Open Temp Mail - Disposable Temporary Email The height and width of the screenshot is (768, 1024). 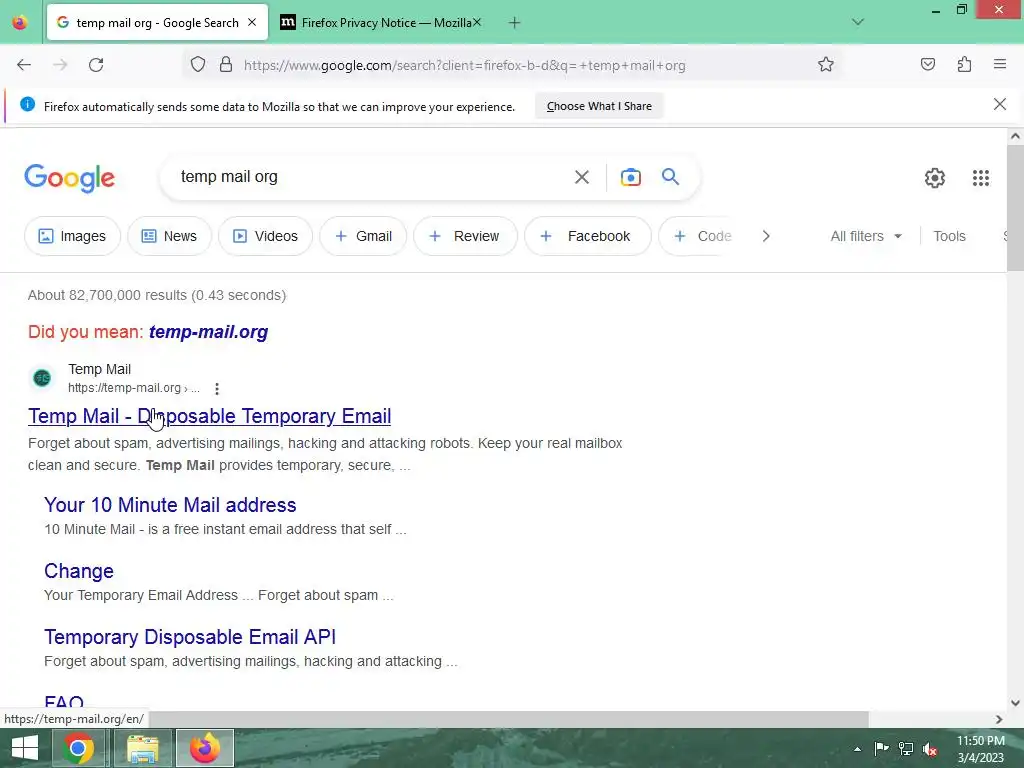(210, 416)
